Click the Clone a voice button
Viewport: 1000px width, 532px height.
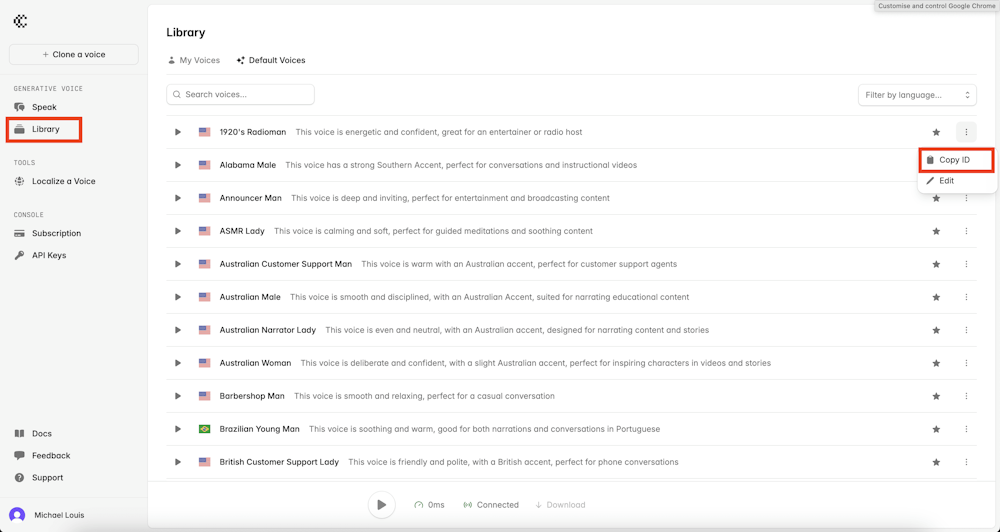pyautogui.click(x=74, y=54)
